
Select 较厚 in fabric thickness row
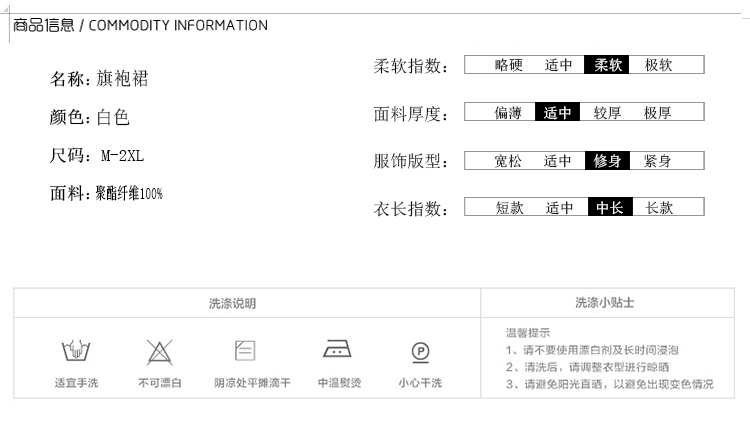607,112
